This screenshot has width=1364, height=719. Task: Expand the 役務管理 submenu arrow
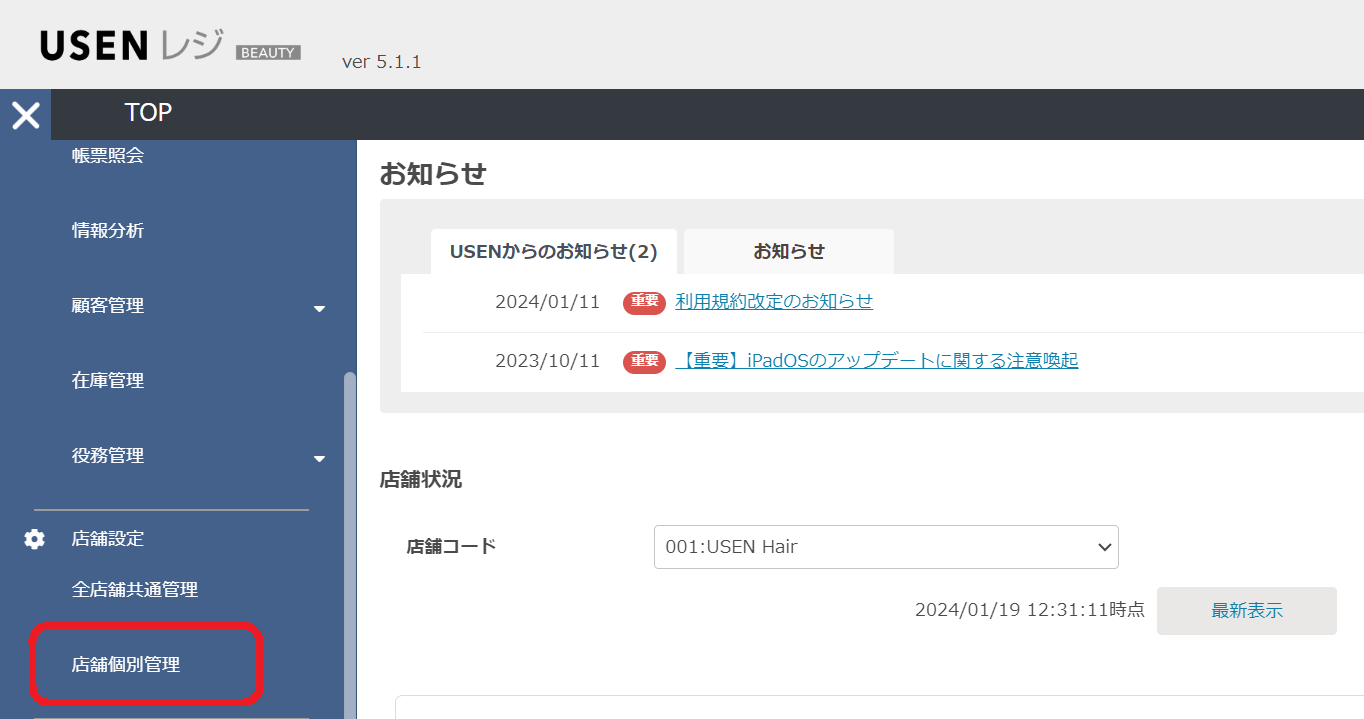[x=319, y=458]
